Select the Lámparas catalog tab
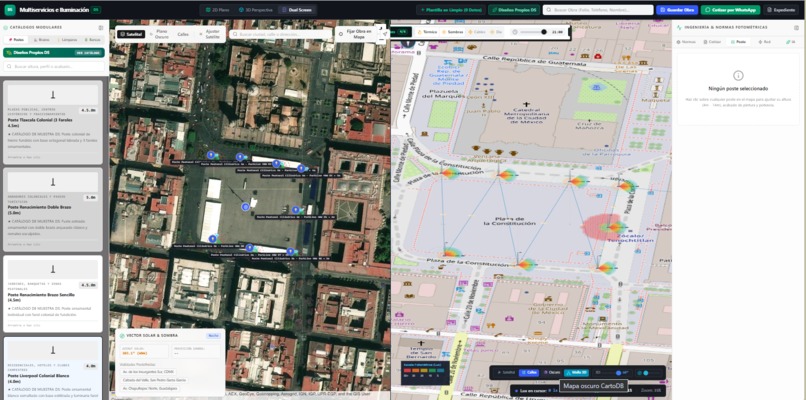This screenshot has width=806, height=400. click(67, 40)
